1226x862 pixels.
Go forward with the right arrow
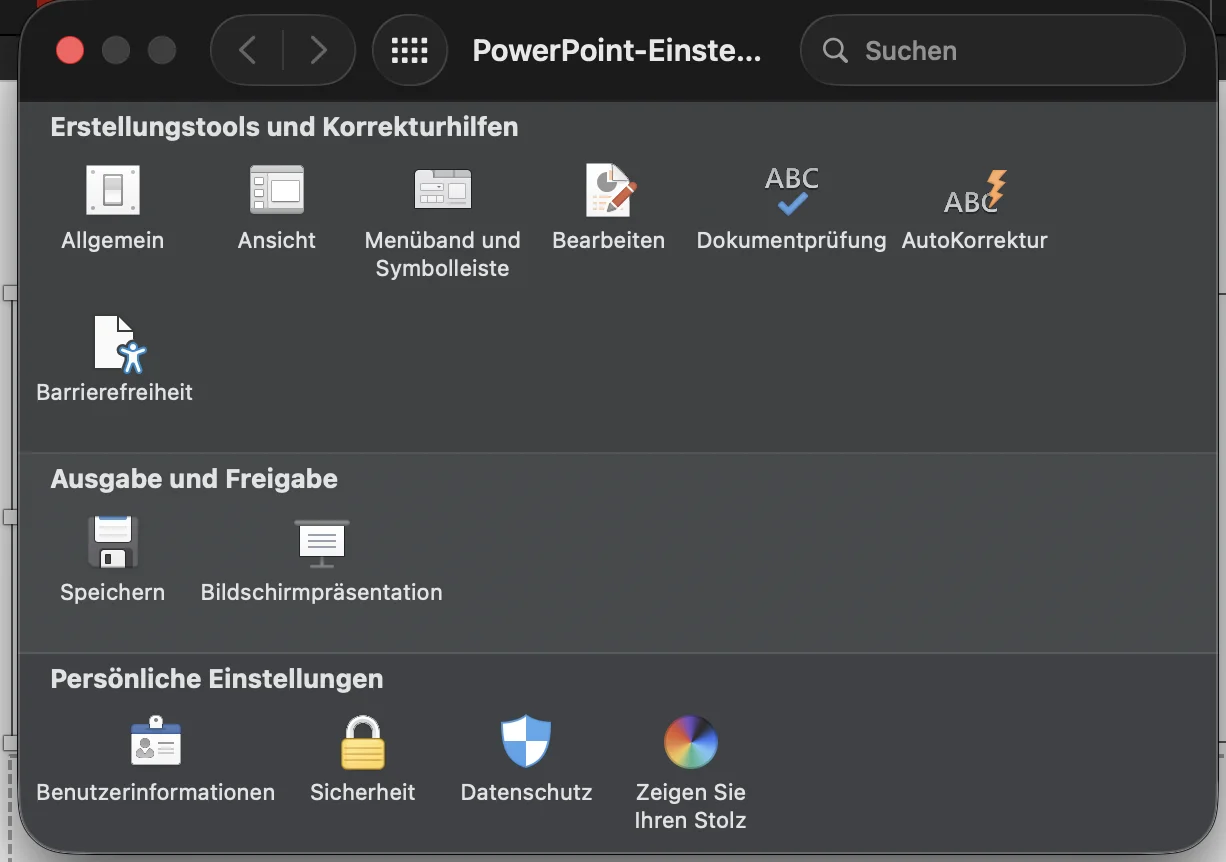pyautogui.click(x=319, y=50)
